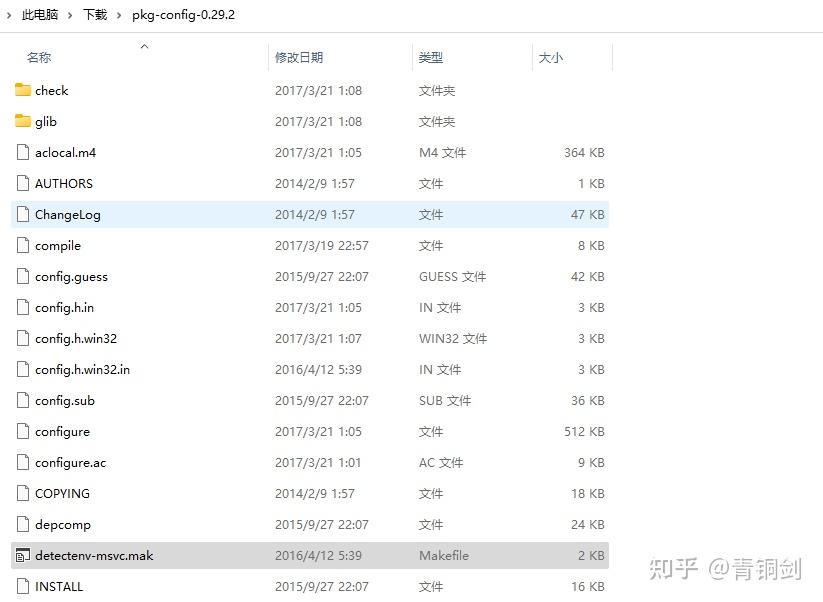The image size is (823, 602).
Task: Select the compile file
Action: (57, 245)
